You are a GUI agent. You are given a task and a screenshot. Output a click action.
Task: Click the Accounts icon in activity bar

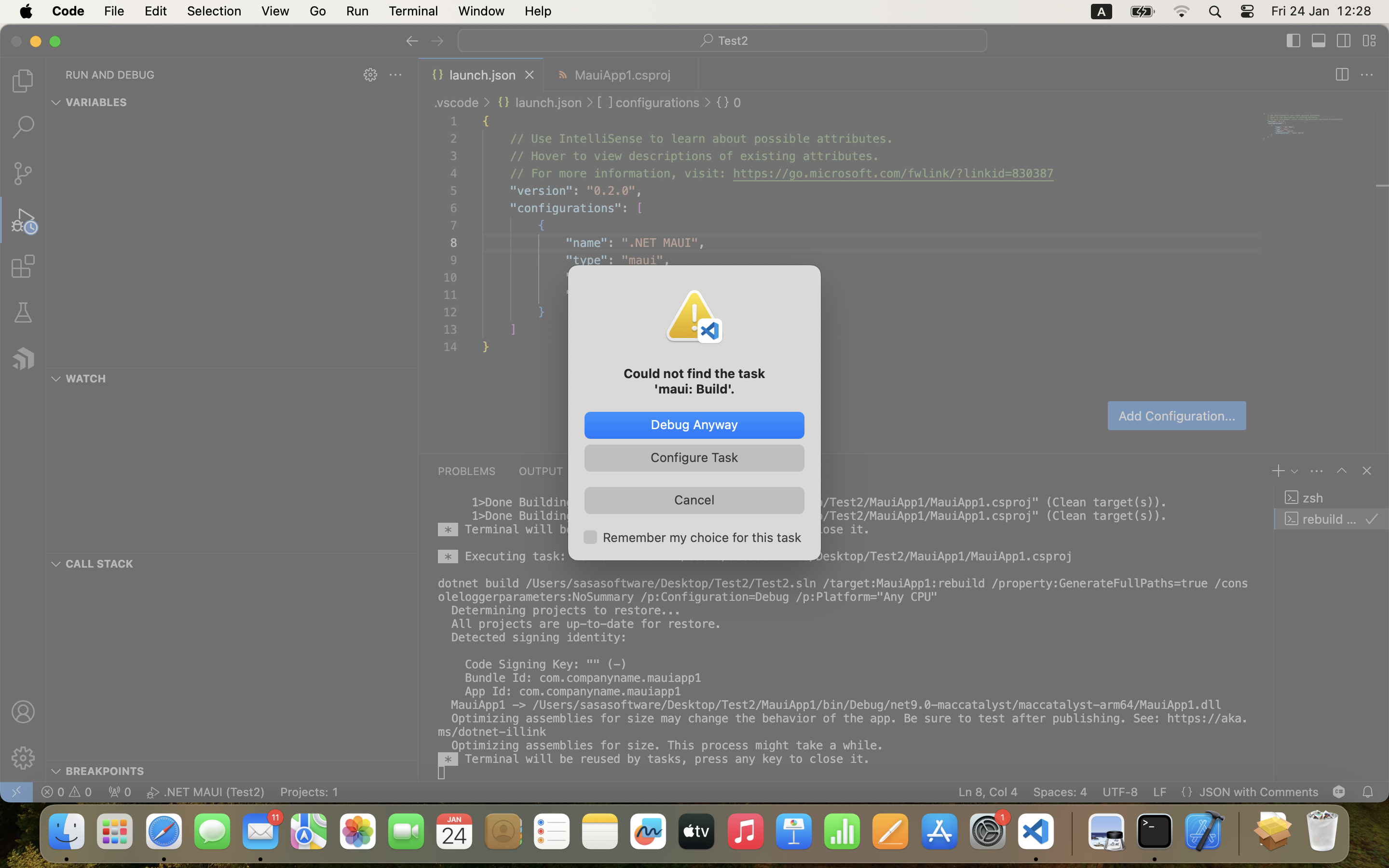click(x=23, y=712)
